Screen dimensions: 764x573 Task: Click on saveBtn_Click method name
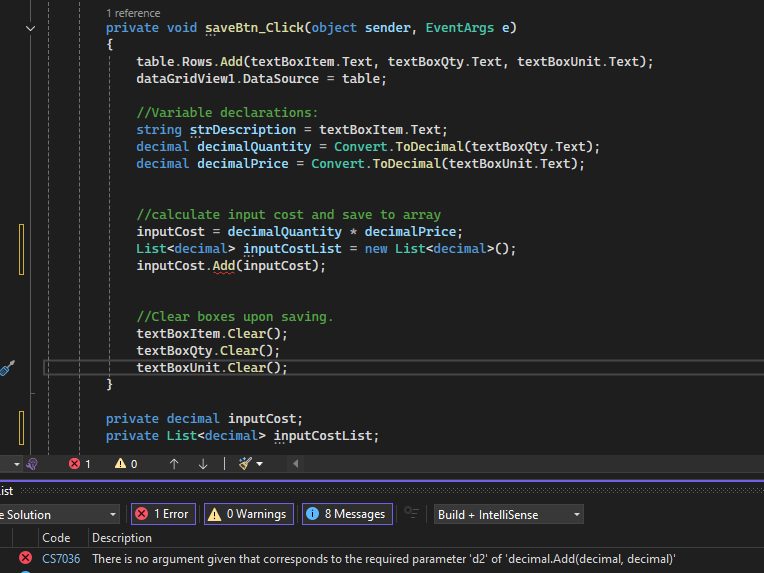click(x=254, y=28)
